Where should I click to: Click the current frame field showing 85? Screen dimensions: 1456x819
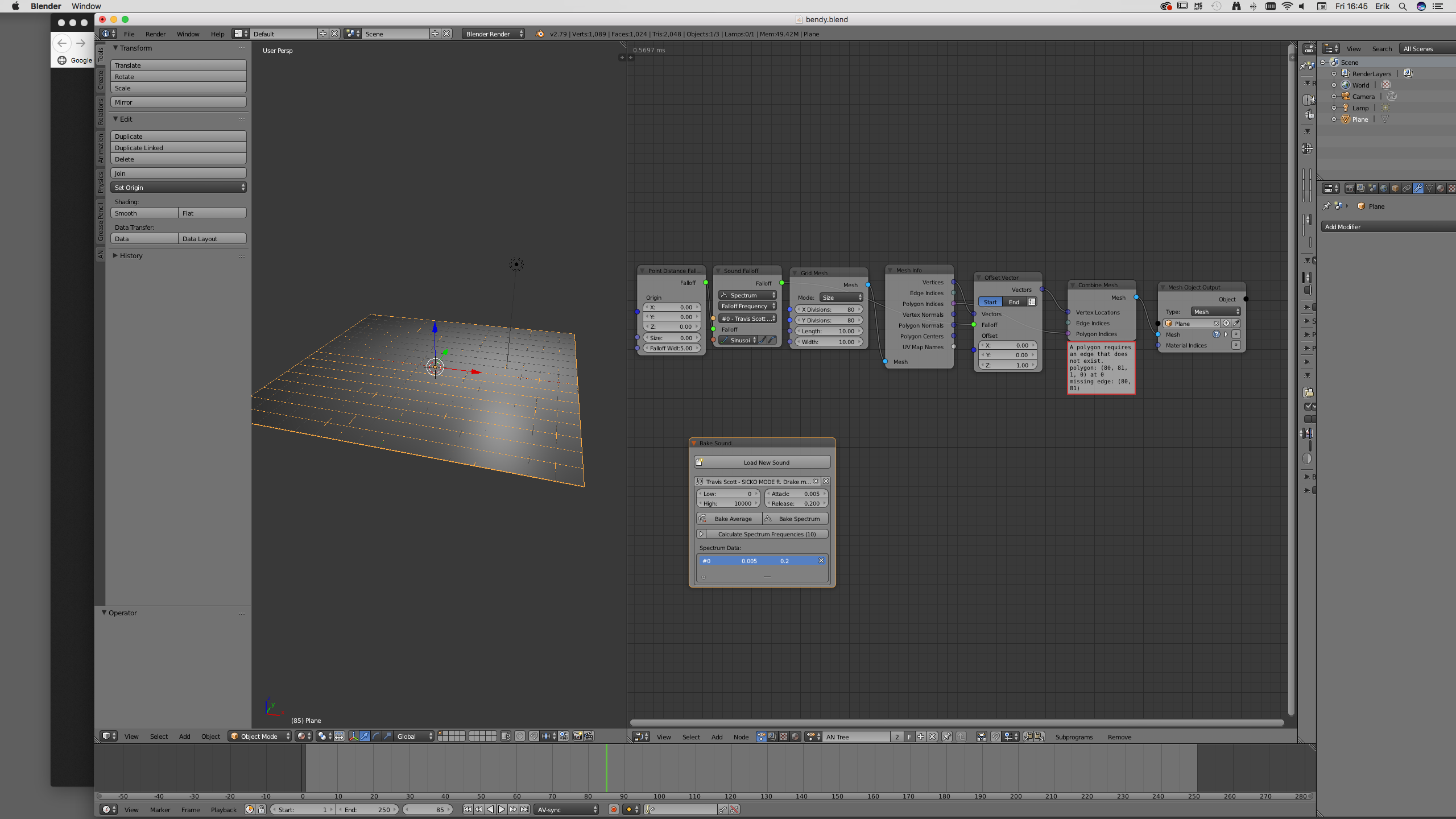[x=428, y=809]
